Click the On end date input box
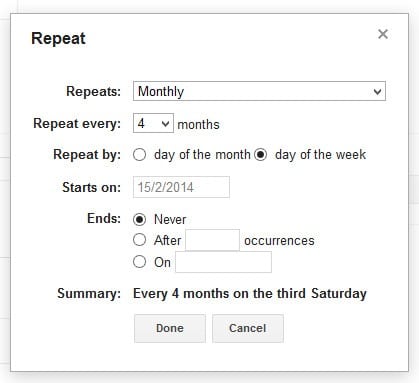419x383 pixels. click(223, 262)
